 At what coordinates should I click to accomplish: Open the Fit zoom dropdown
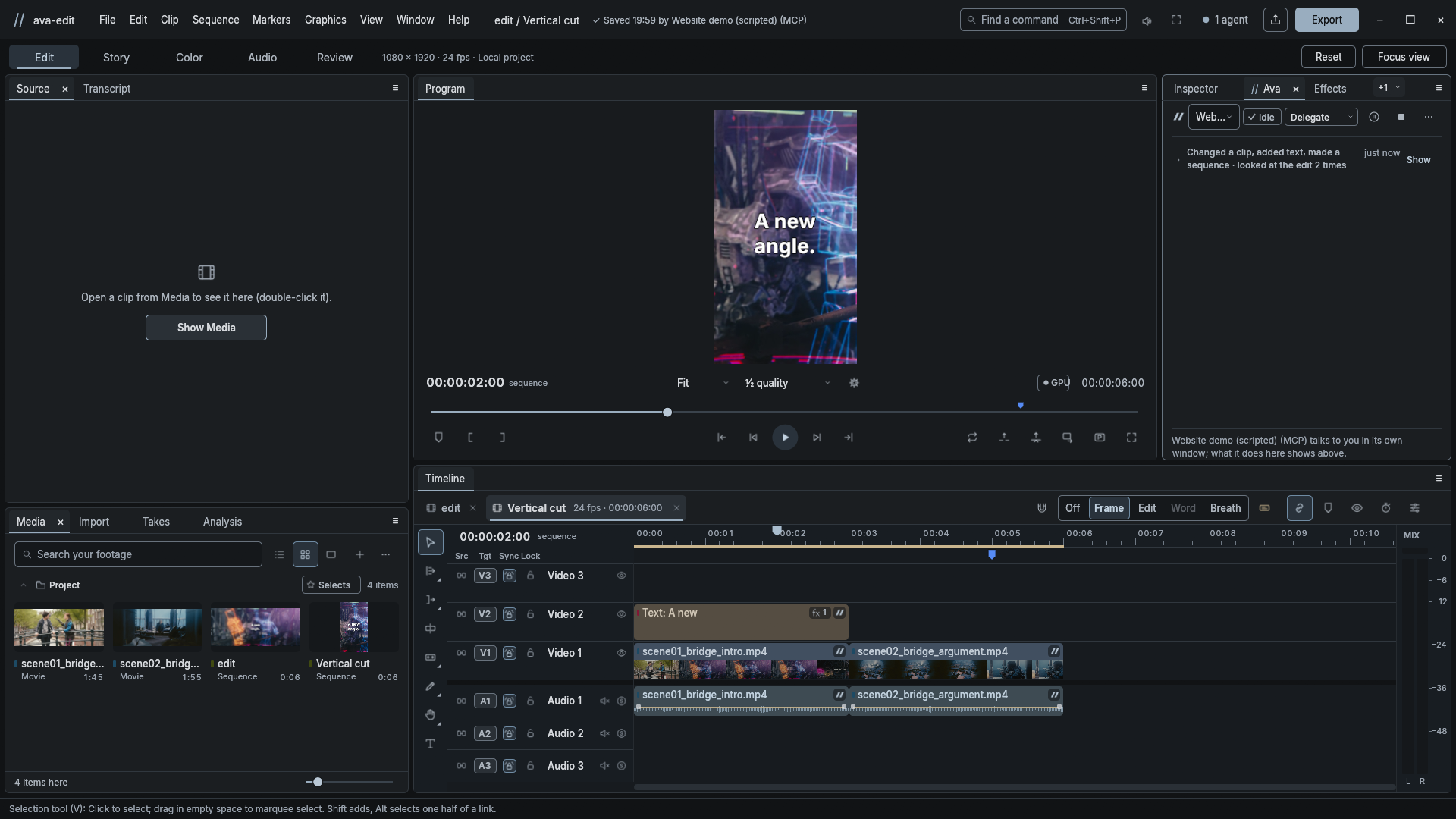pos(702,383)
